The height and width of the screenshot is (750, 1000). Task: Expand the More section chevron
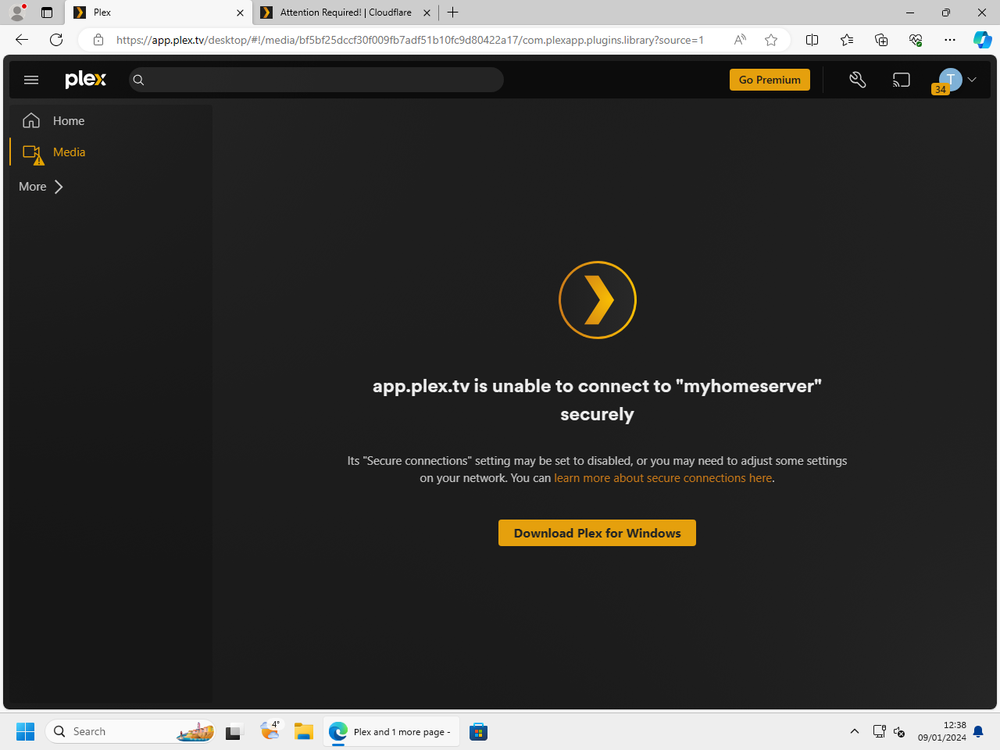tap(59, 187)
